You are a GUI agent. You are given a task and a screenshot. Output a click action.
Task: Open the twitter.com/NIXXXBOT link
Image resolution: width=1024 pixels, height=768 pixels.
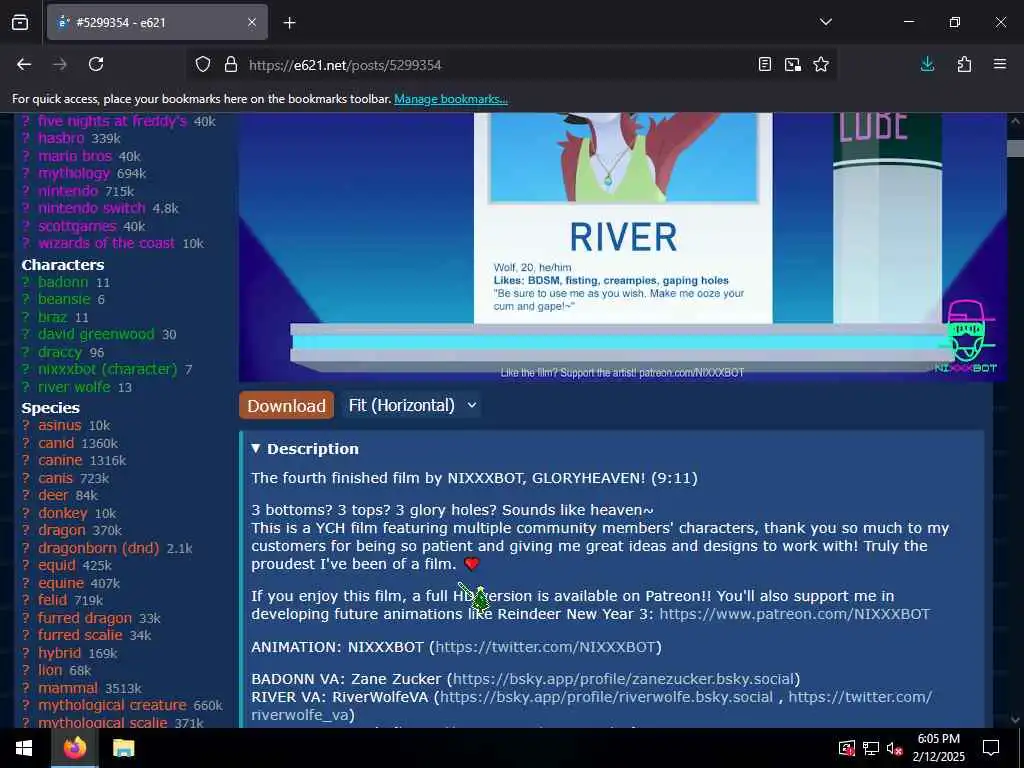(545, 647)
